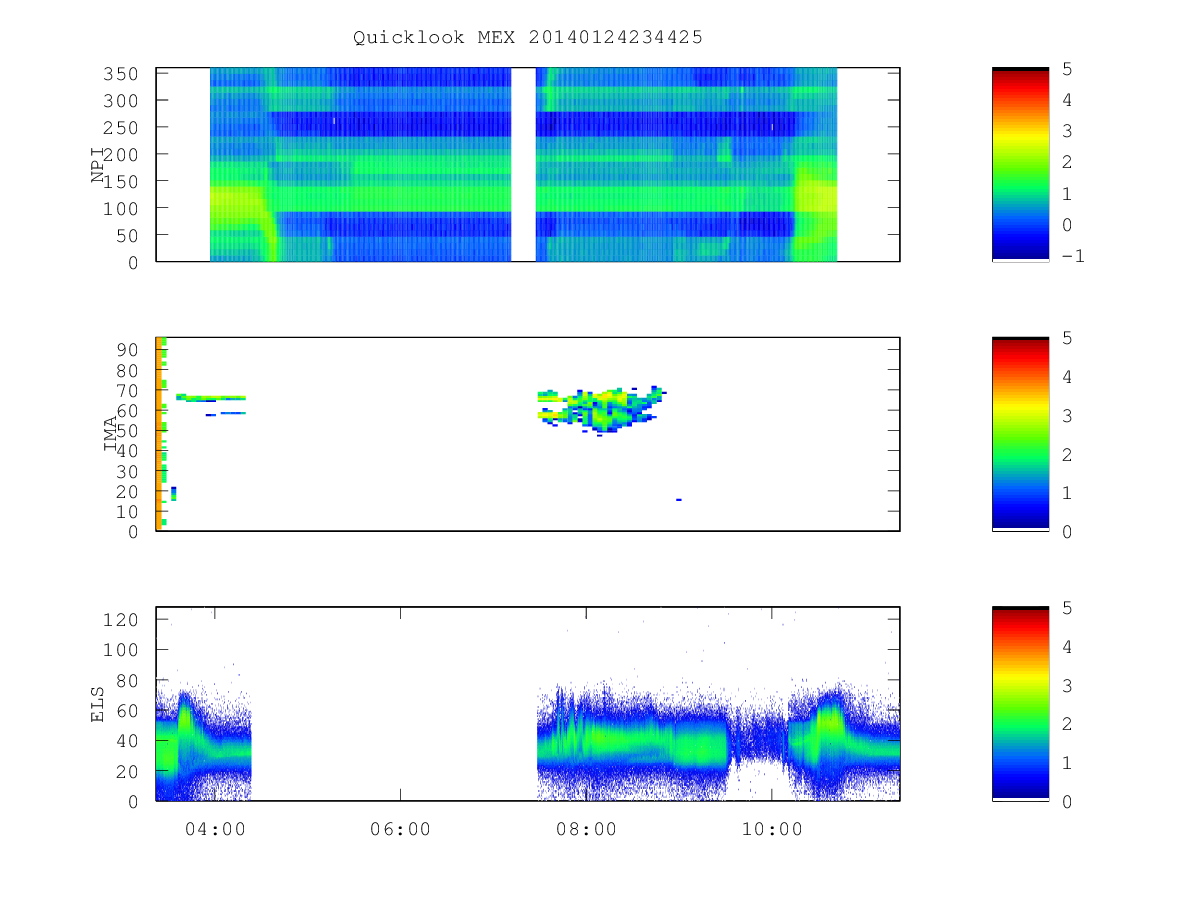Click the 08:00 time axis label
Viewport: 1200px width, 900px height.
pyautogui.click(x=586, y=829)
